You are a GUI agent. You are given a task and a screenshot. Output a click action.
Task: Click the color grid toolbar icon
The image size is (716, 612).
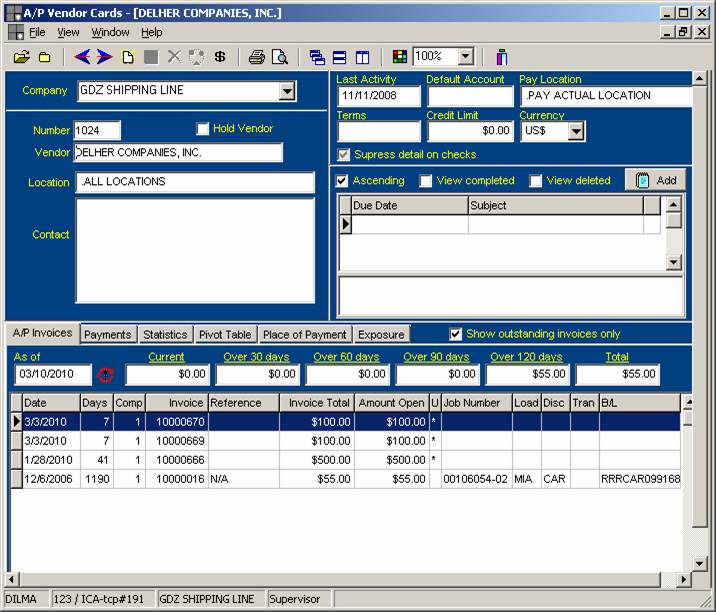(400, 57)
